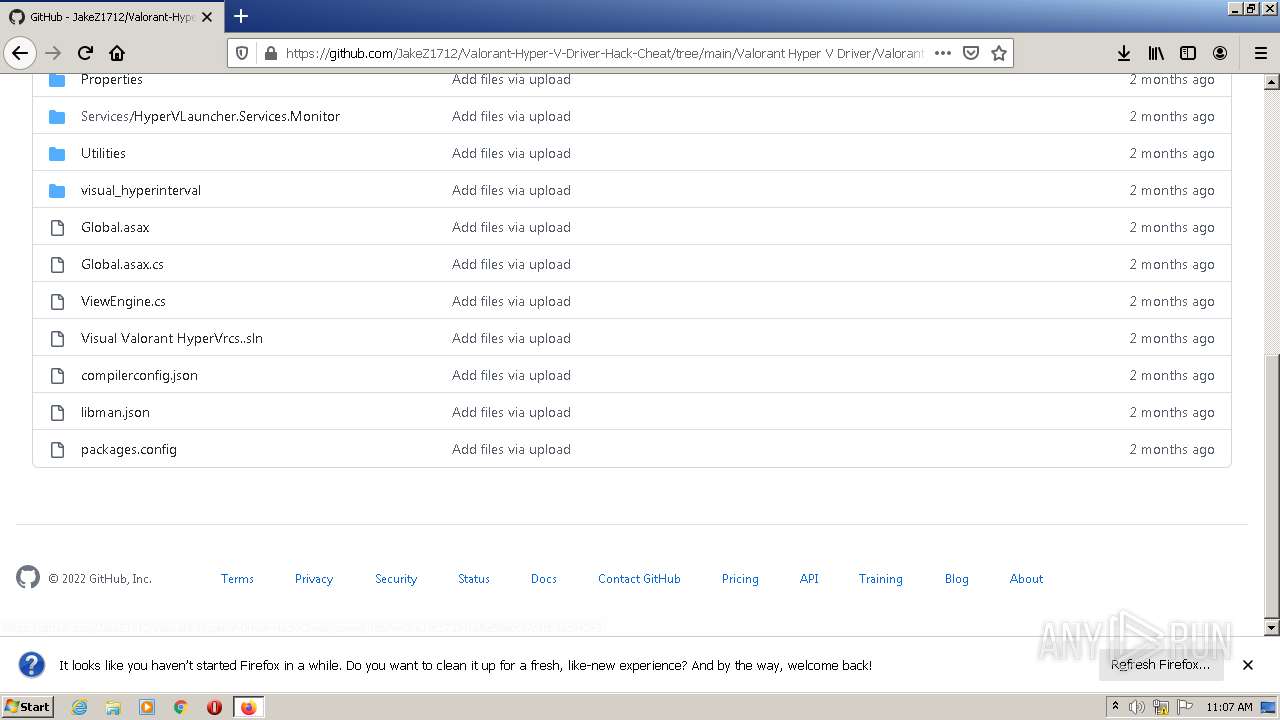1280x720 pixels.
Task: Toggle the Firefox sidebar view
Action: point(1188,53)
